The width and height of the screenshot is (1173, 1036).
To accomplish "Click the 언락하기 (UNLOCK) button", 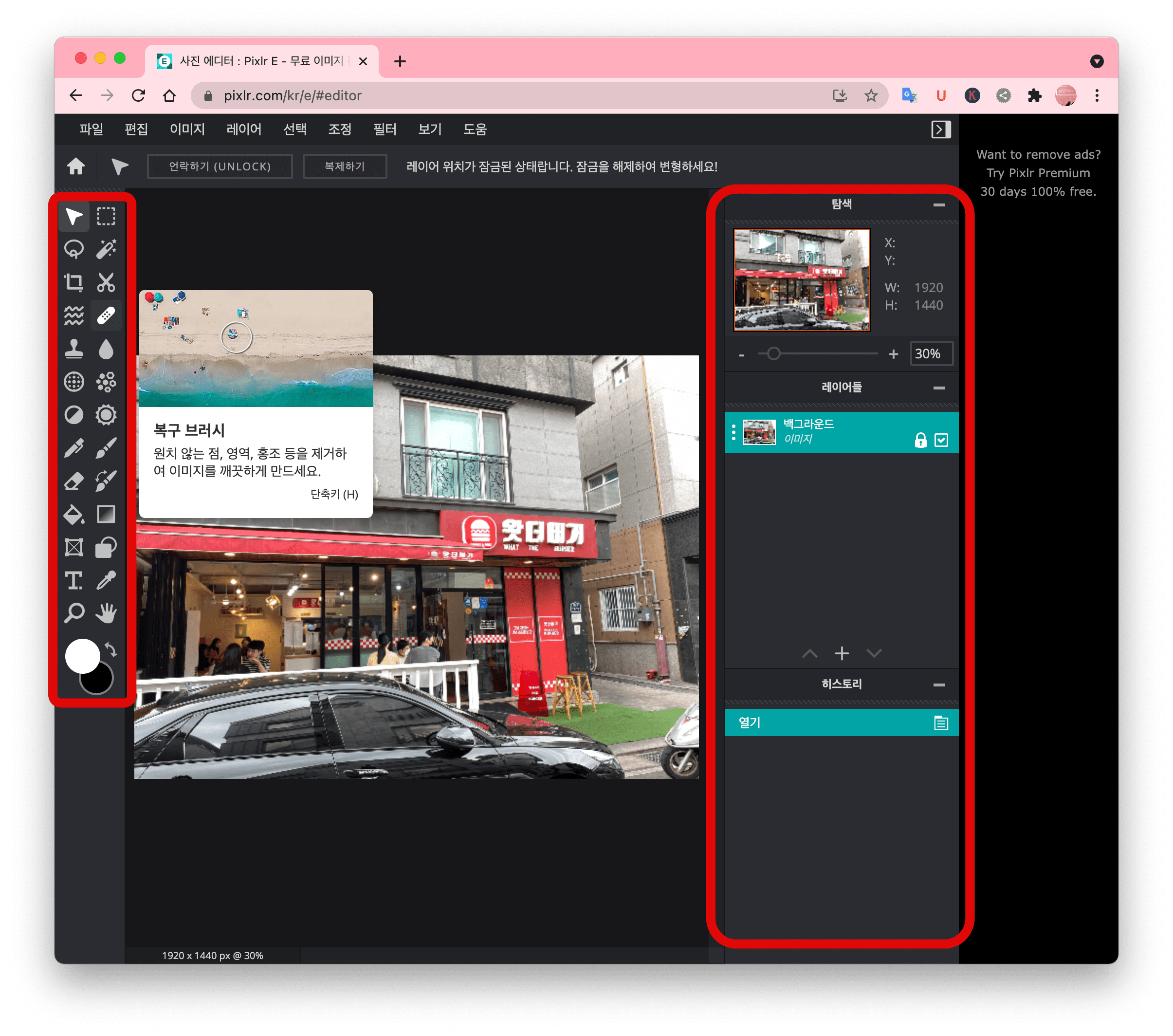I will [x=220, y=166].
